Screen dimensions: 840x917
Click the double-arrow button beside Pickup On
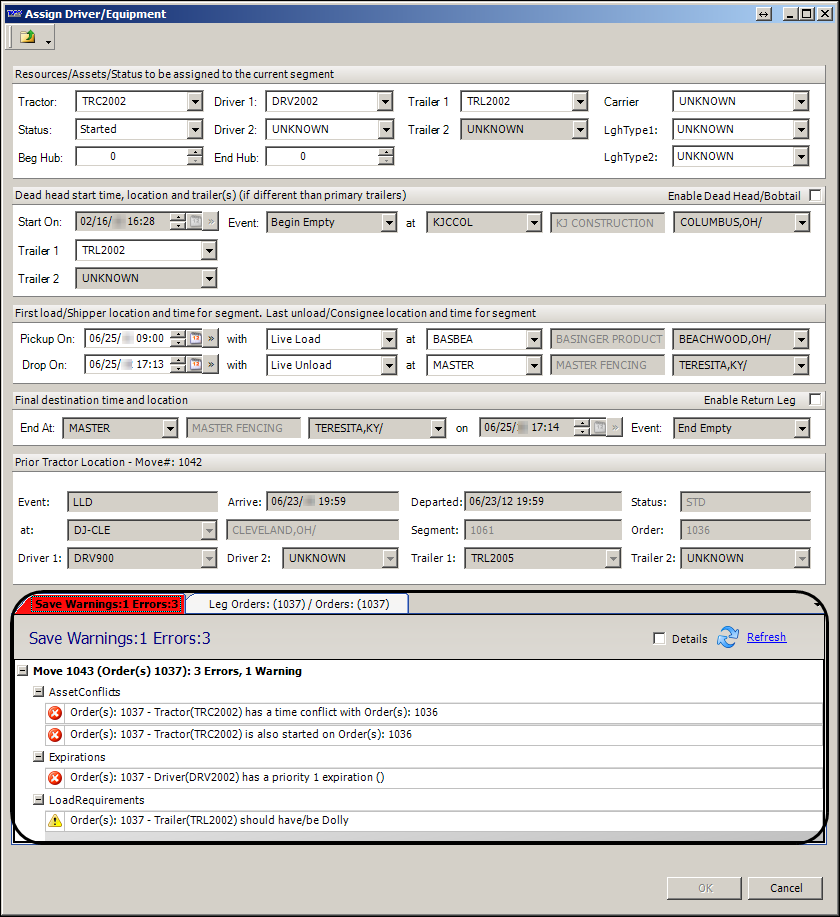(211, 339)
